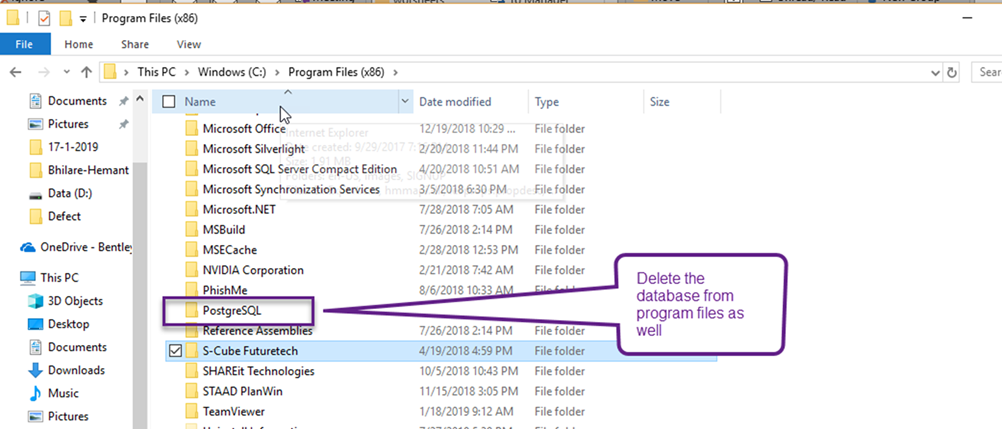Image resolution: width=1002 pixels, height=429 pixels.
Task: Click Program Files (x86) breadcrumb in address bar
Action: (x=336, y=72)
